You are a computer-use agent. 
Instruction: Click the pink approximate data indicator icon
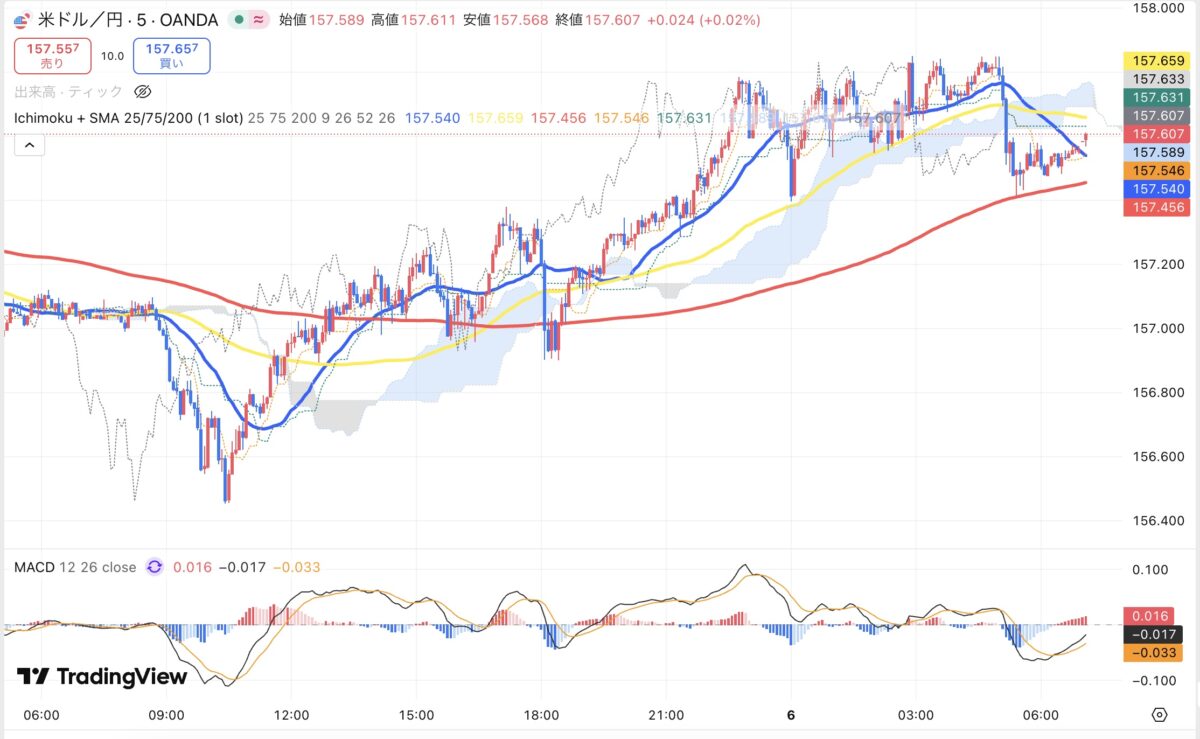click(x=258, y=20)
